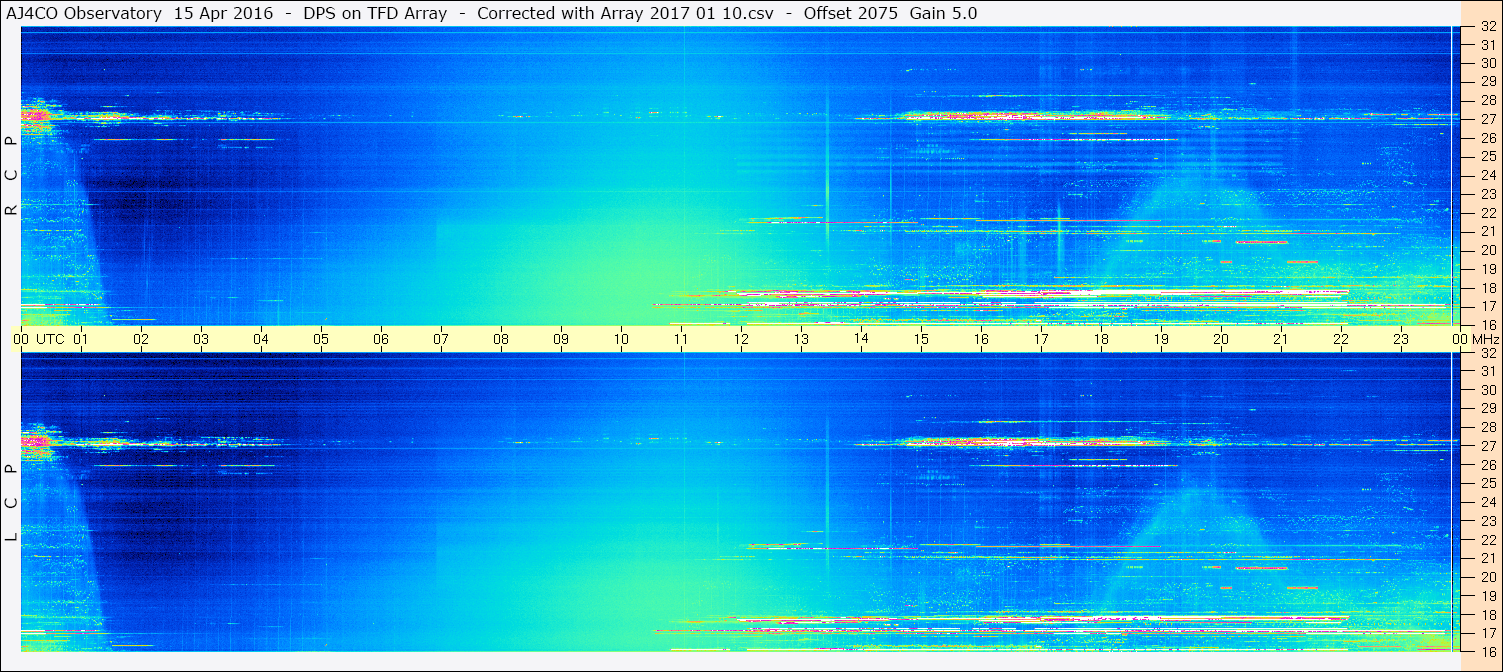Select the 15 hour mark on time axis
Screen dimensions: 1503x672
coord(921,339)
